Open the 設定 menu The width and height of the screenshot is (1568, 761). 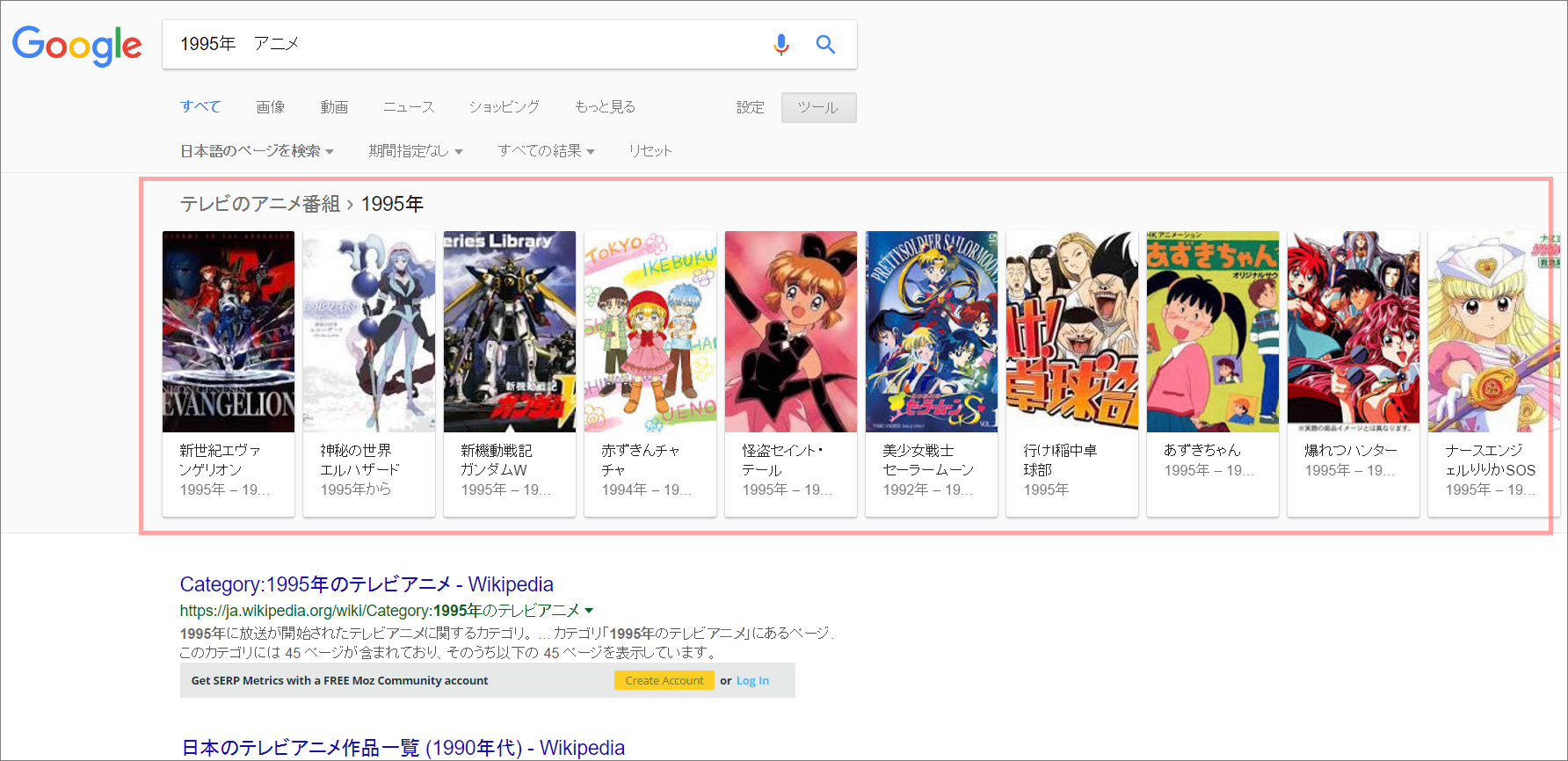(x=751, y=107)
